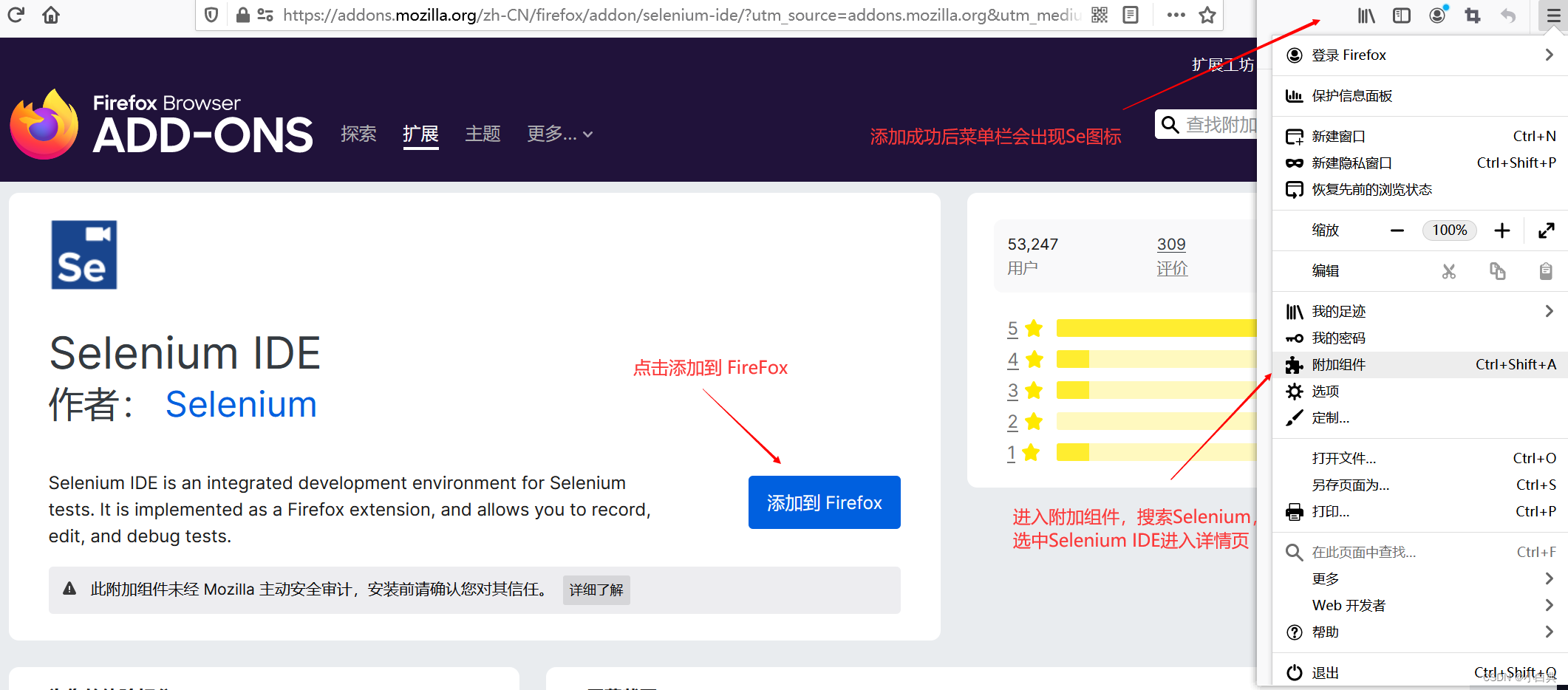1568x690 pixels.
Task: Toggle reader view icon in address bar
Action: 1131,15
